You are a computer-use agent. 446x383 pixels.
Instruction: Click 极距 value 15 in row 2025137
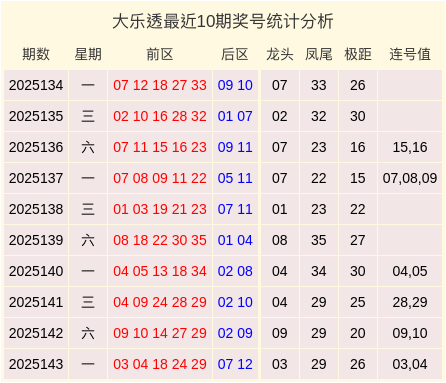pos(358,178)
